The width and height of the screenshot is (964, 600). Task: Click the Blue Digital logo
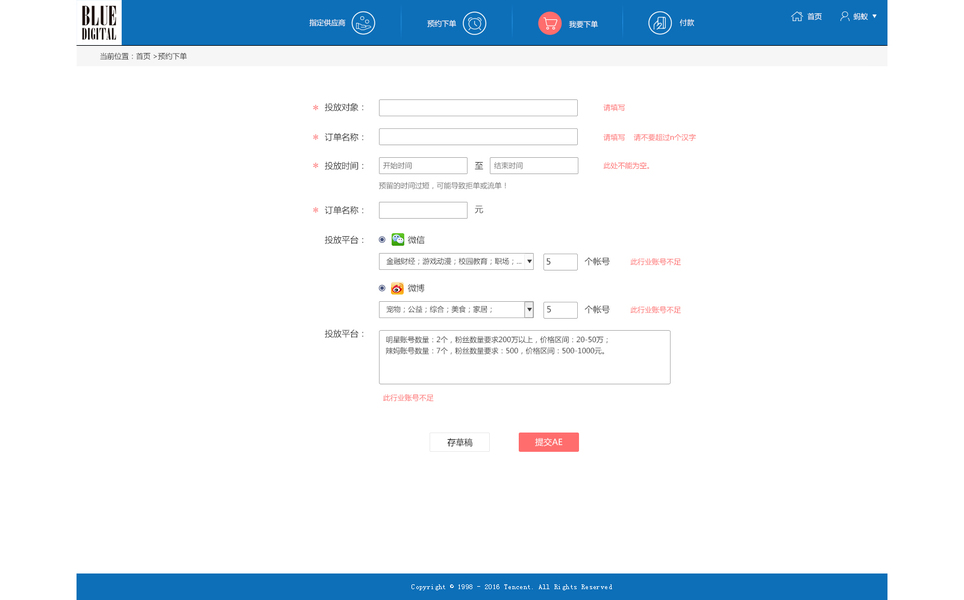[99, 23]
